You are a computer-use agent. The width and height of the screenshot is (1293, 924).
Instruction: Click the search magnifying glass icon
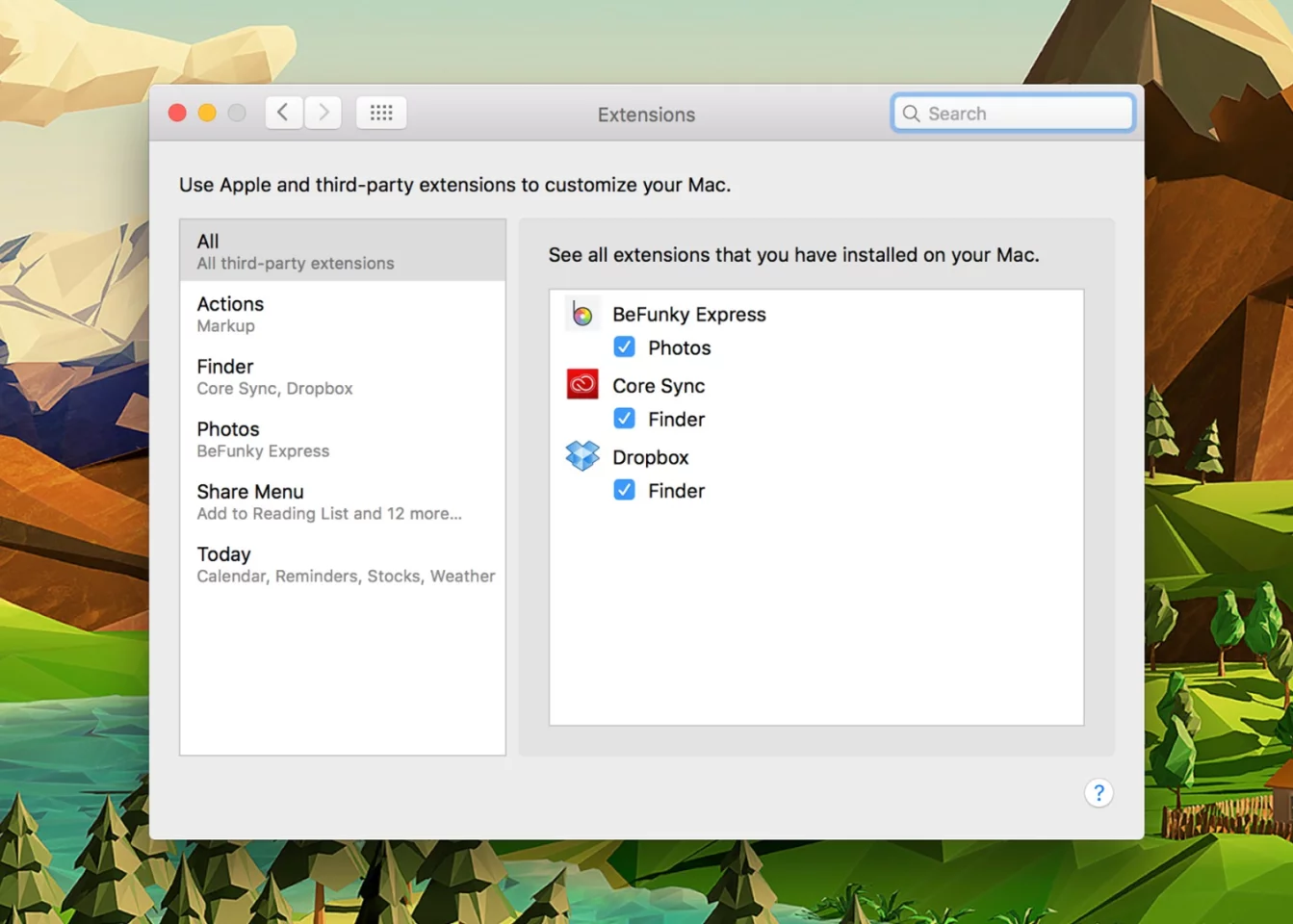tap(911, 114)
